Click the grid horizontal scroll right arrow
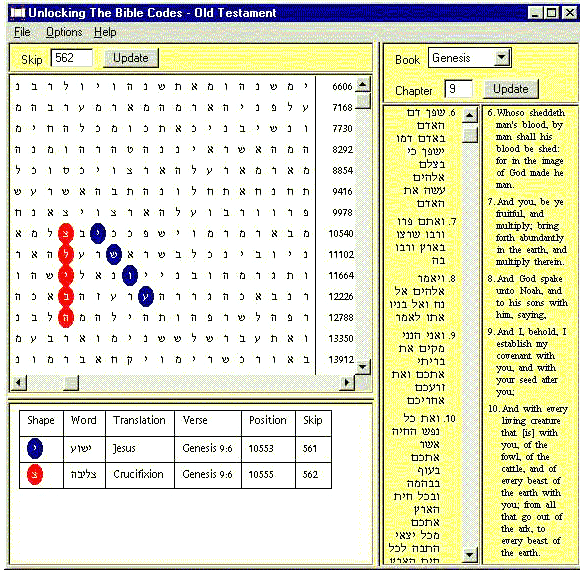Viewport: 580px width, 570px height. tap(347, 382)
